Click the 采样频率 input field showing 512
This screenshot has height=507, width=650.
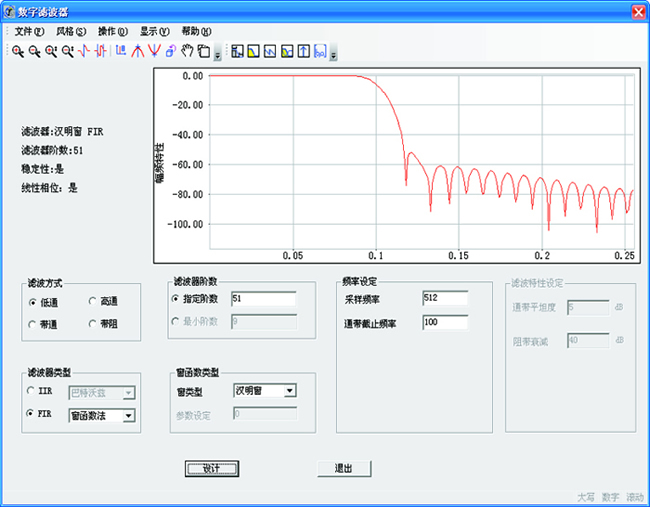(x=444, y=298)
